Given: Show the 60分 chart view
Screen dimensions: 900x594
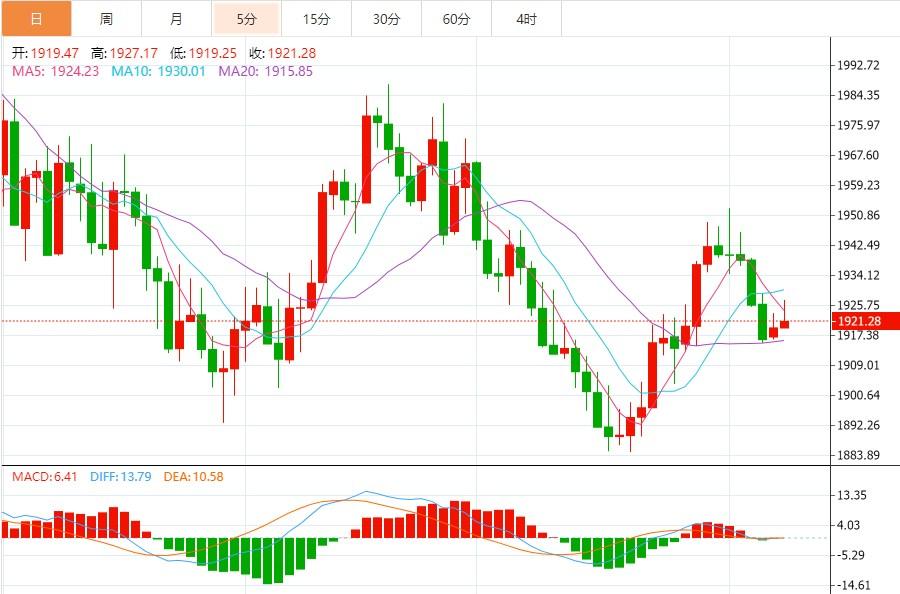Looking at the screenshot, I should 456,19.
